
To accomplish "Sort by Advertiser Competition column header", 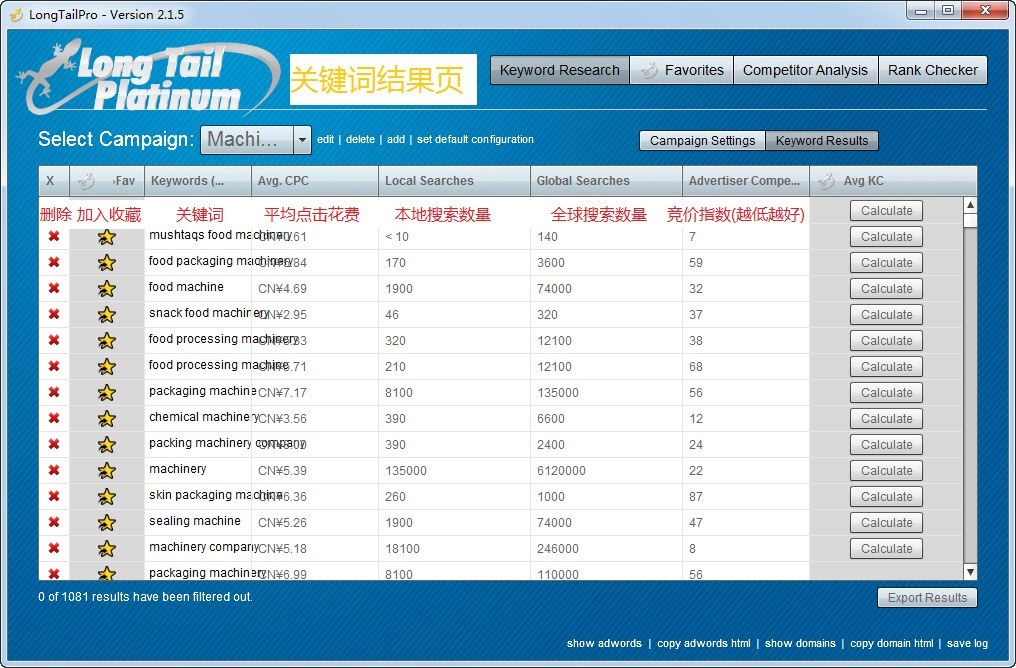I will pyautogui.click(x=745, y=181).
